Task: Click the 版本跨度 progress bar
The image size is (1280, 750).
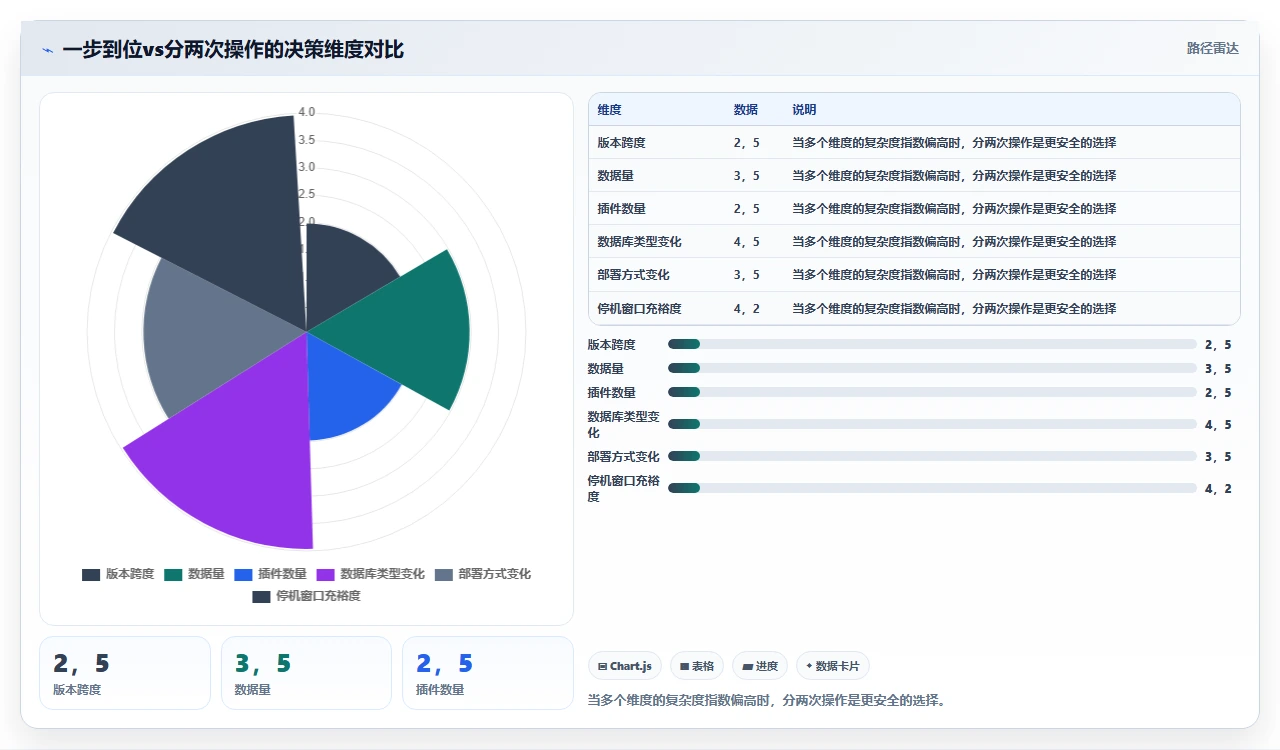Action: pos(932,344)
